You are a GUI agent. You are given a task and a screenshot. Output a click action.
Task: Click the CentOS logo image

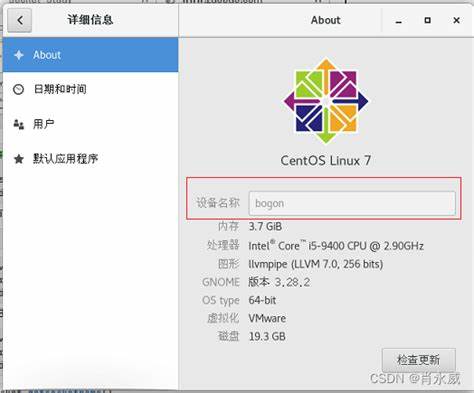point(326,101)
